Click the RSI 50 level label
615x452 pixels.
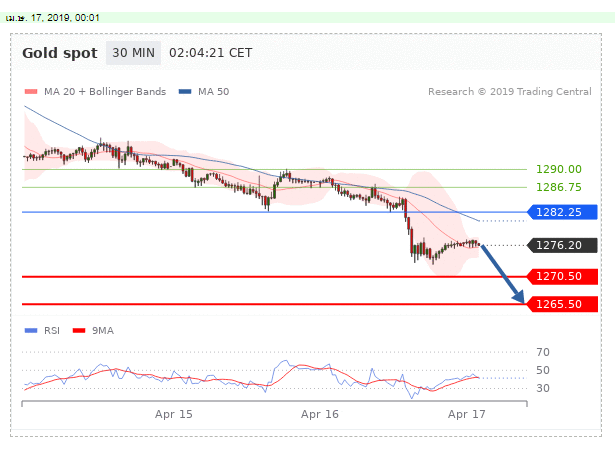tap(543, 370)
